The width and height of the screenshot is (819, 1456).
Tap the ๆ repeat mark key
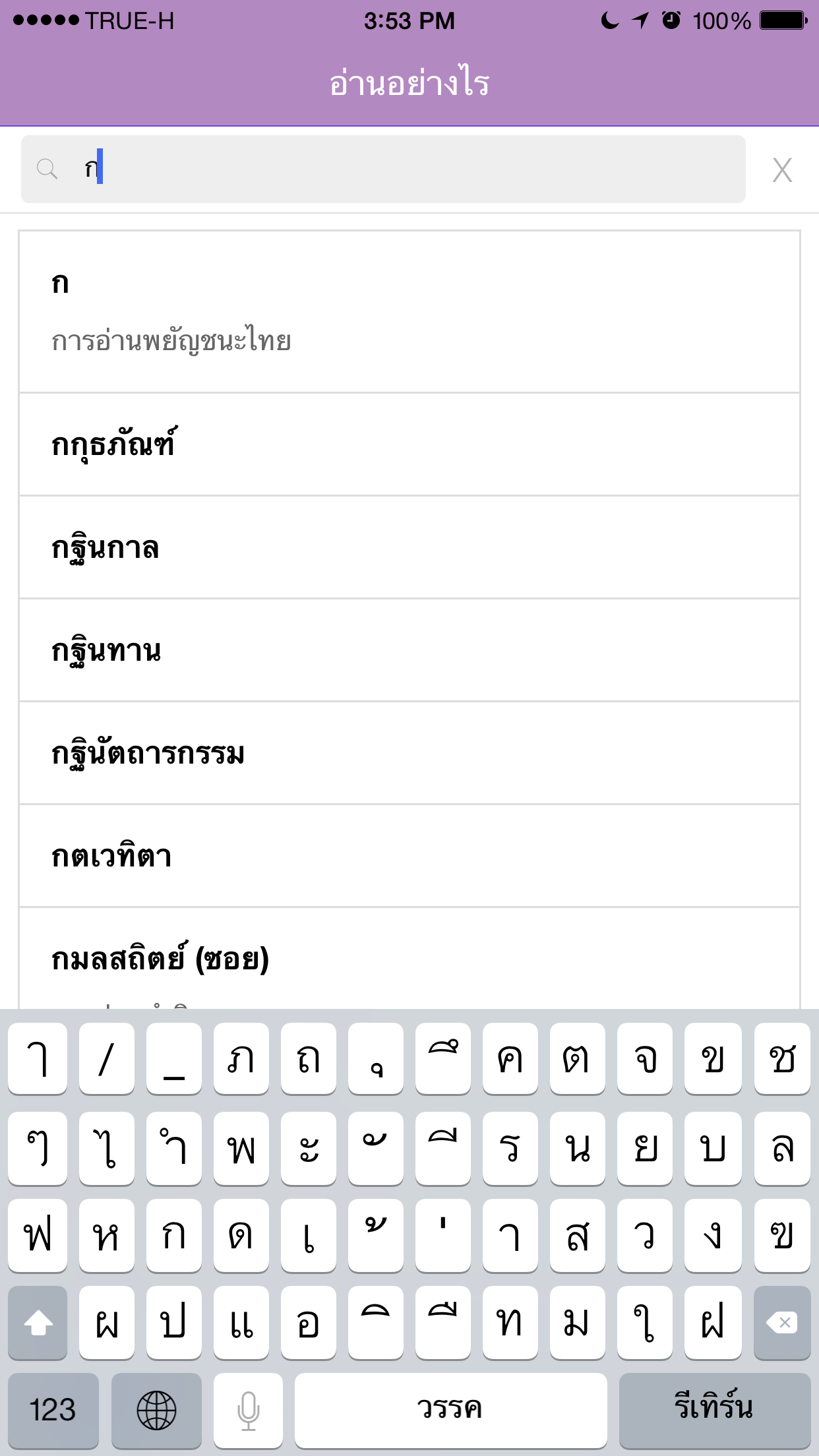[x=38, y=1148]
